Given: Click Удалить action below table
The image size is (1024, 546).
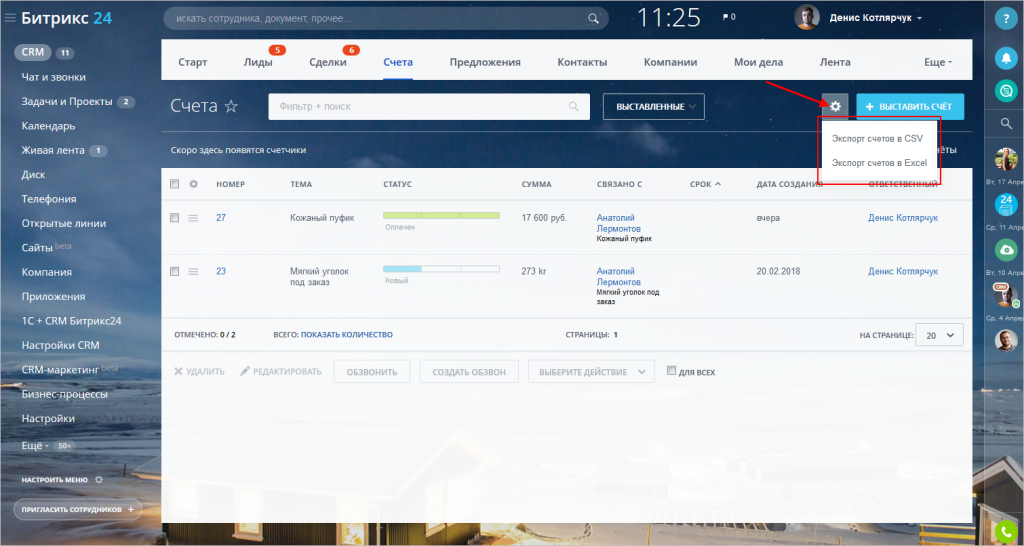Looking at the screenshot, I should pyautogui.click(x=199, y=372).
